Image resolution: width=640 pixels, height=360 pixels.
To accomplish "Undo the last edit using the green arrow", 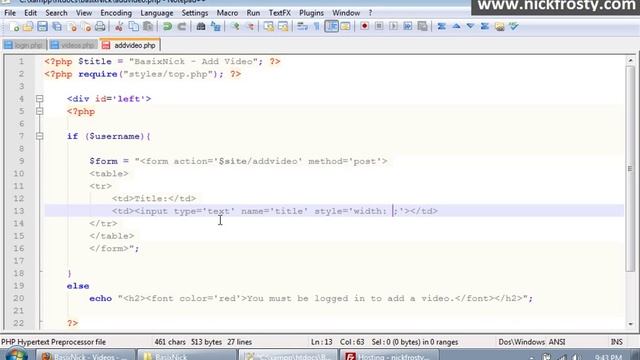I will (167, 27).
